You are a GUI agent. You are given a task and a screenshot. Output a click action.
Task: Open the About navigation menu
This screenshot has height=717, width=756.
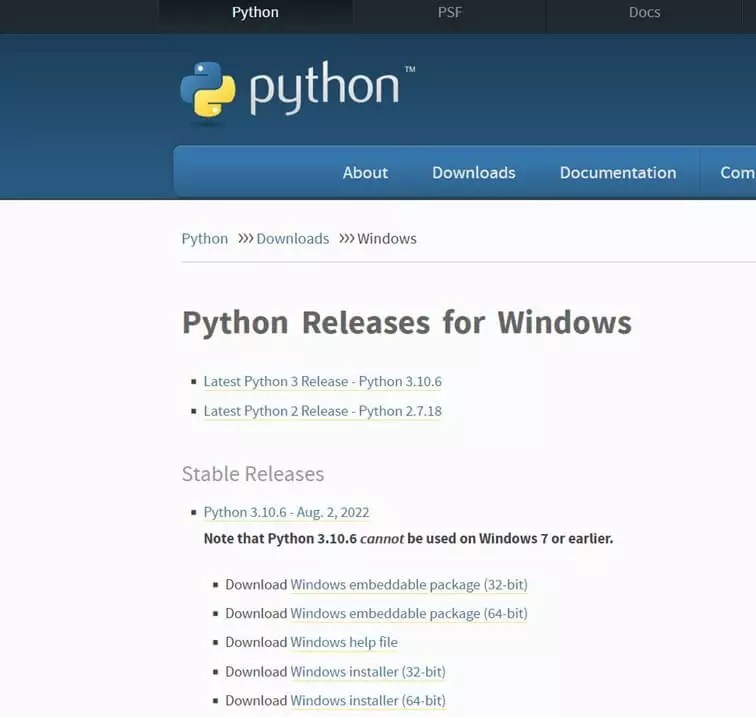pyautogui.click(x=365, y=173)
